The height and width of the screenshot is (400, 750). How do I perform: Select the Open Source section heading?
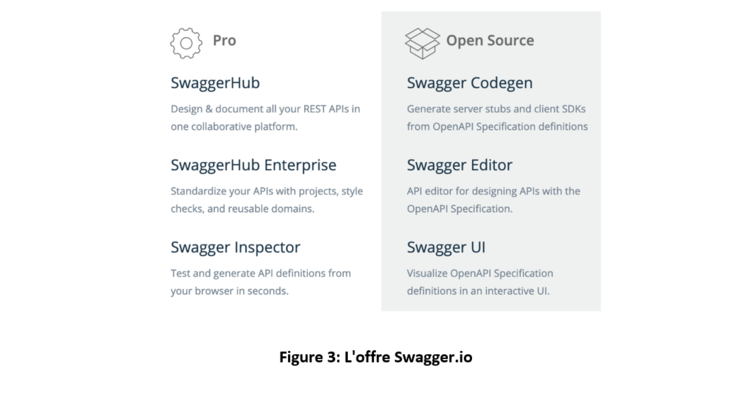(x=490, y=41)
